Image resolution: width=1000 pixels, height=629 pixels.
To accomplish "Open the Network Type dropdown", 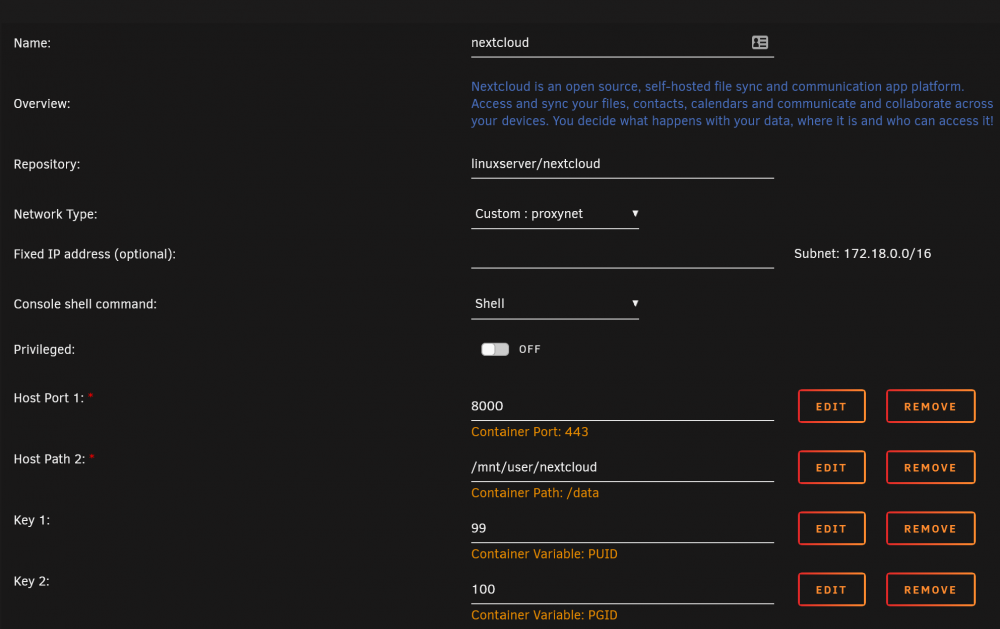I will (x=555, y=214).
